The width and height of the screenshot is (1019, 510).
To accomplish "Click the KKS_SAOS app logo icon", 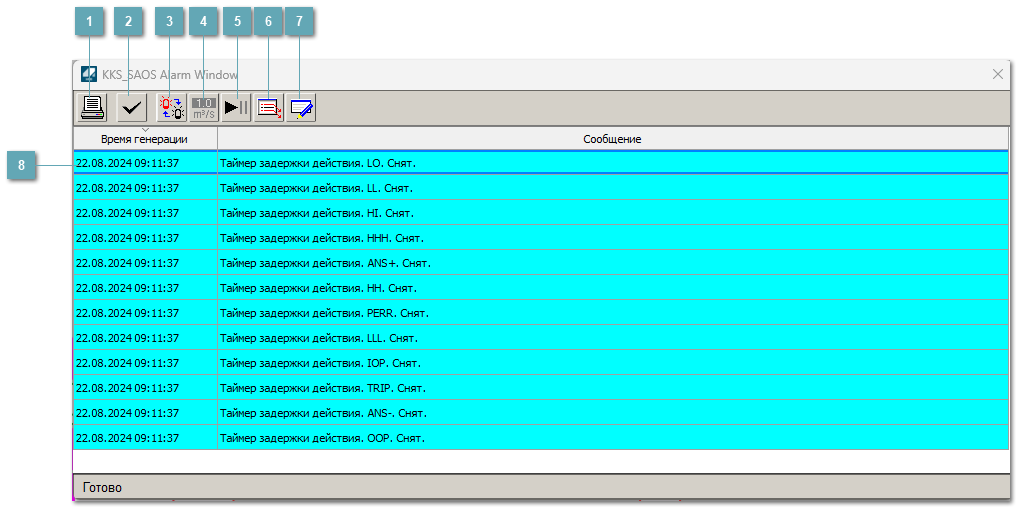I will (89, 74).
